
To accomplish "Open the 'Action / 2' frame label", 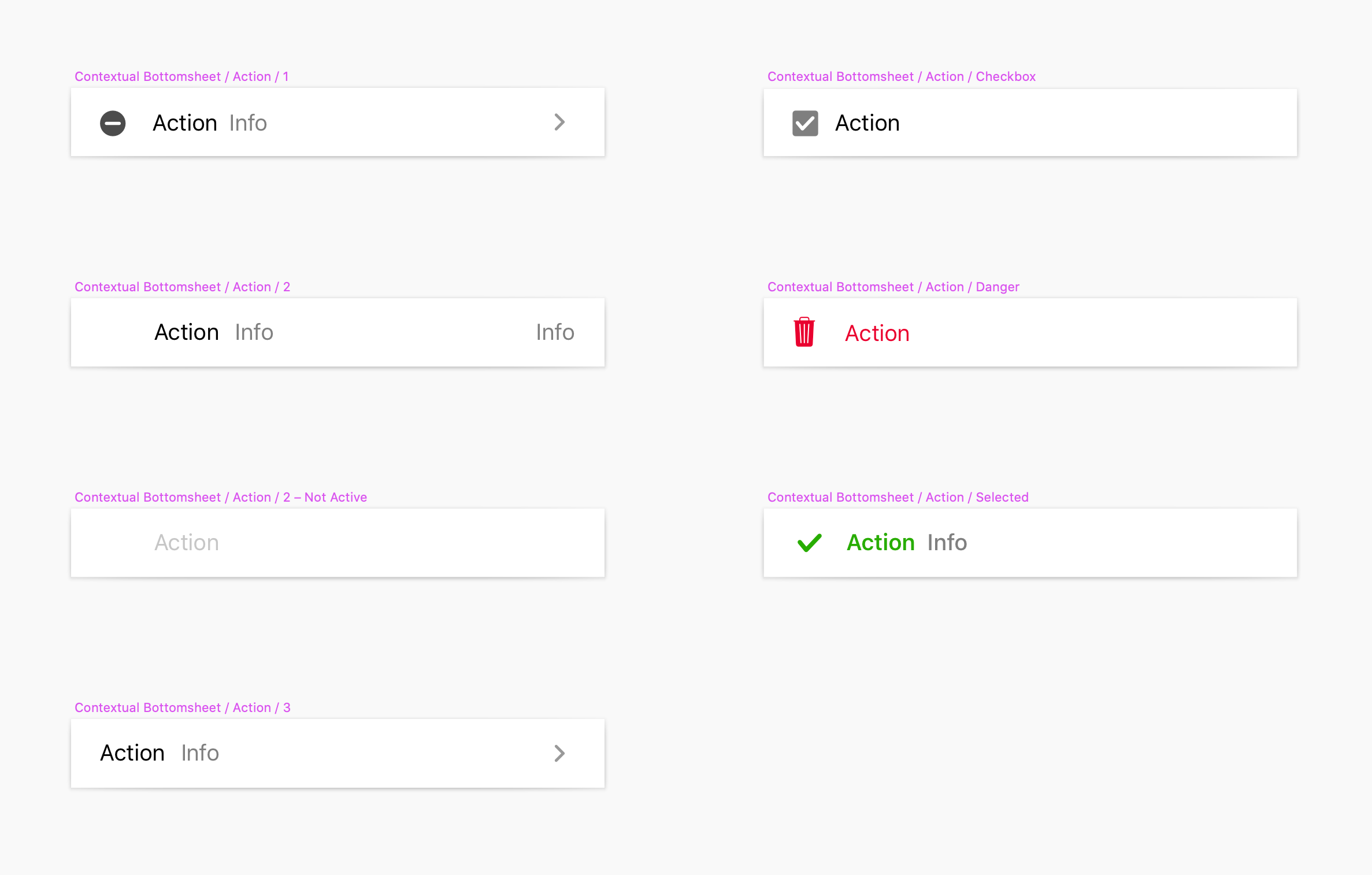I will [182, 287].
